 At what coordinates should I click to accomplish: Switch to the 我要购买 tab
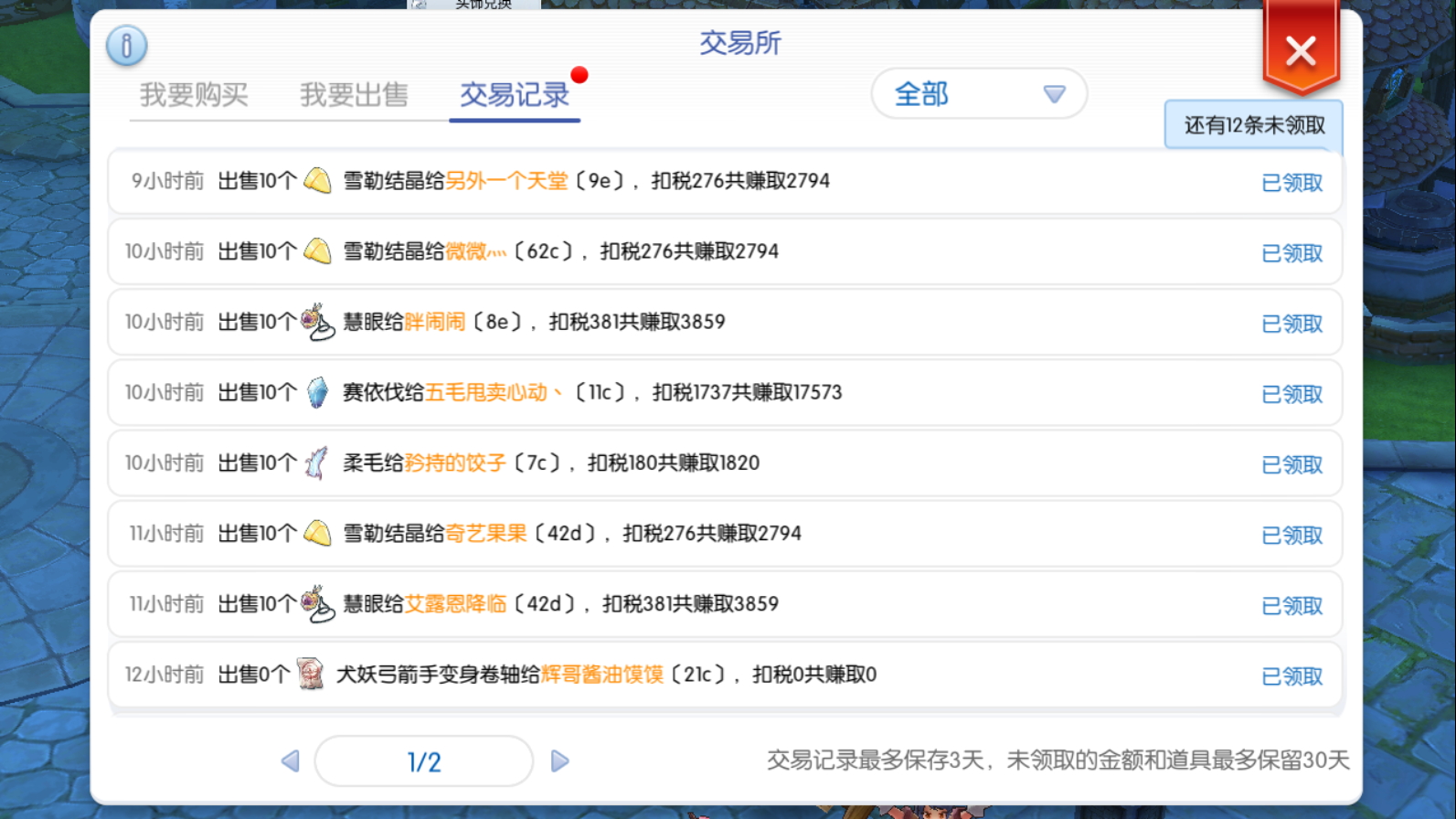[x=194, y=95]
